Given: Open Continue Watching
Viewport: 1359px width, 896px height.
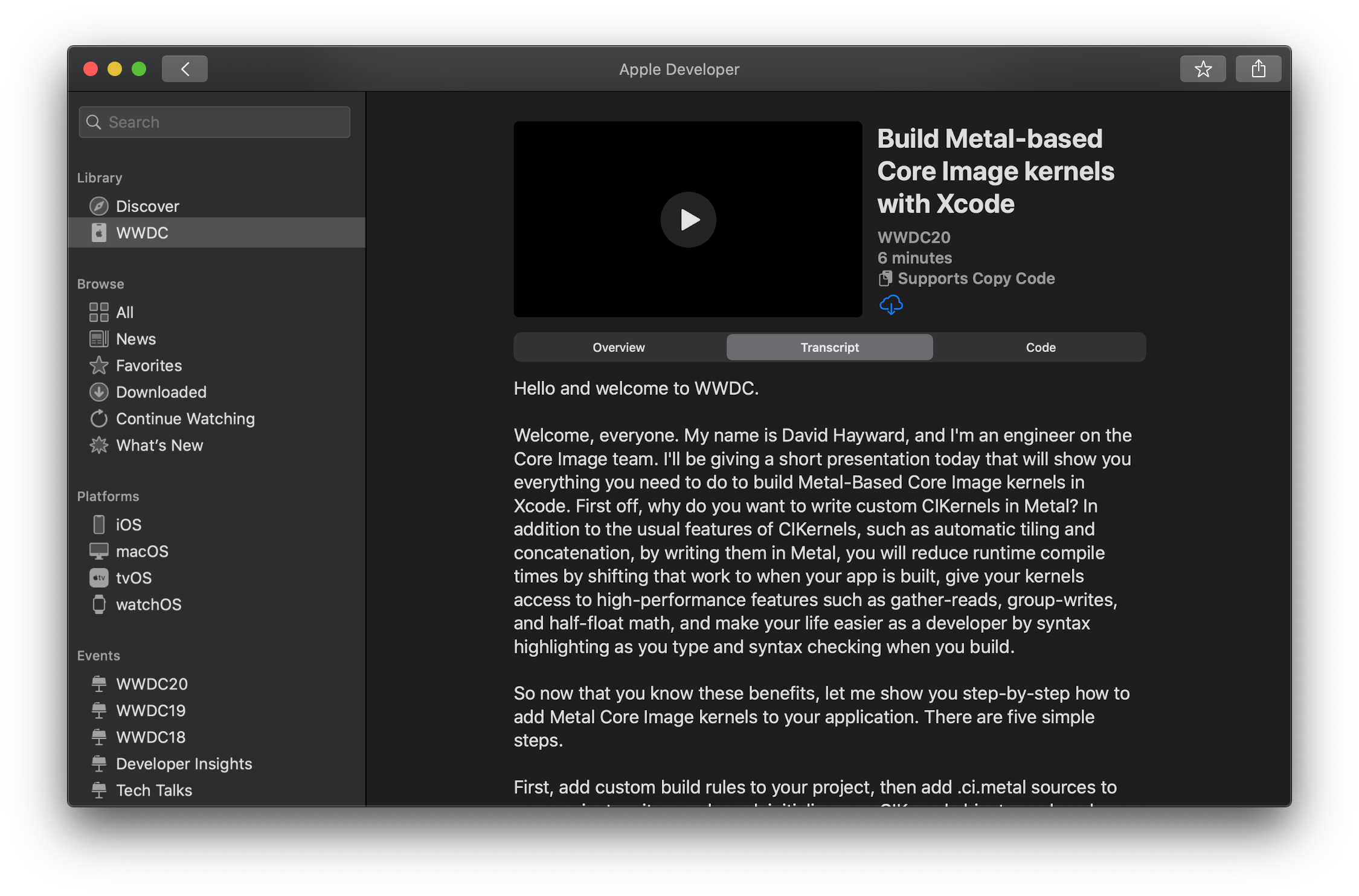Looking at the screenshot, I should point(185,418).
